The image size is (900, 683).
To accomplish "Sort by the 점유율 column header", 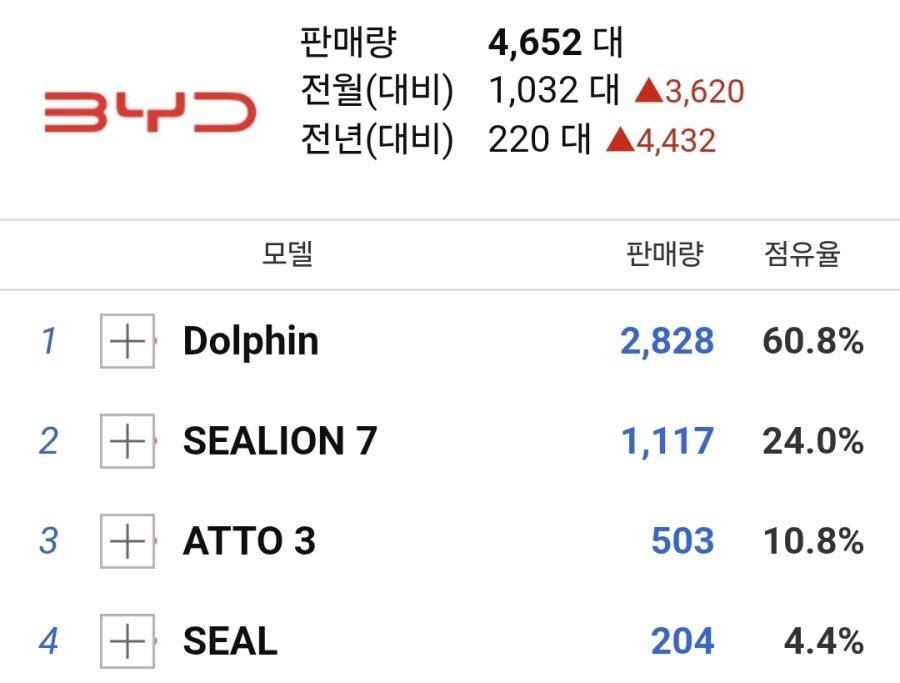I will click(x=802, y=254).
